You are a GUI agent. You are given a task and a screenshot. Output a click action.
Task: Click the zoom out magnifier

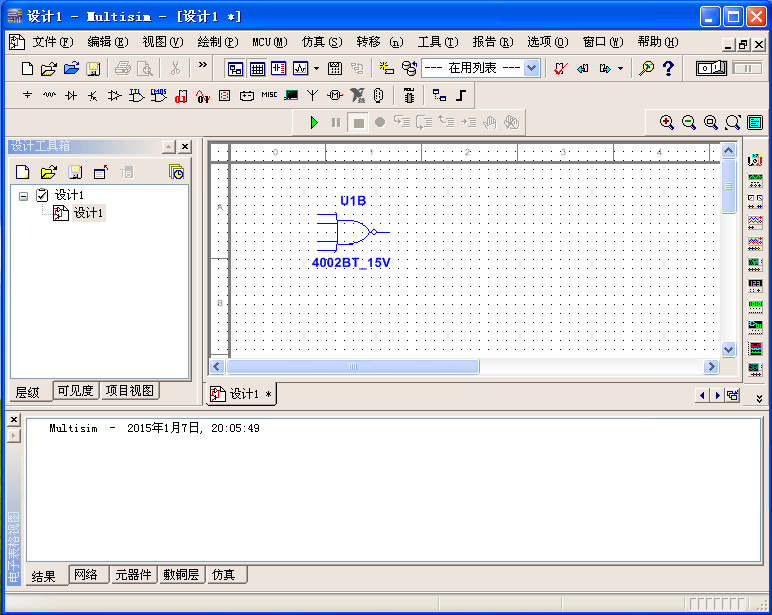[x=689, y=122]
